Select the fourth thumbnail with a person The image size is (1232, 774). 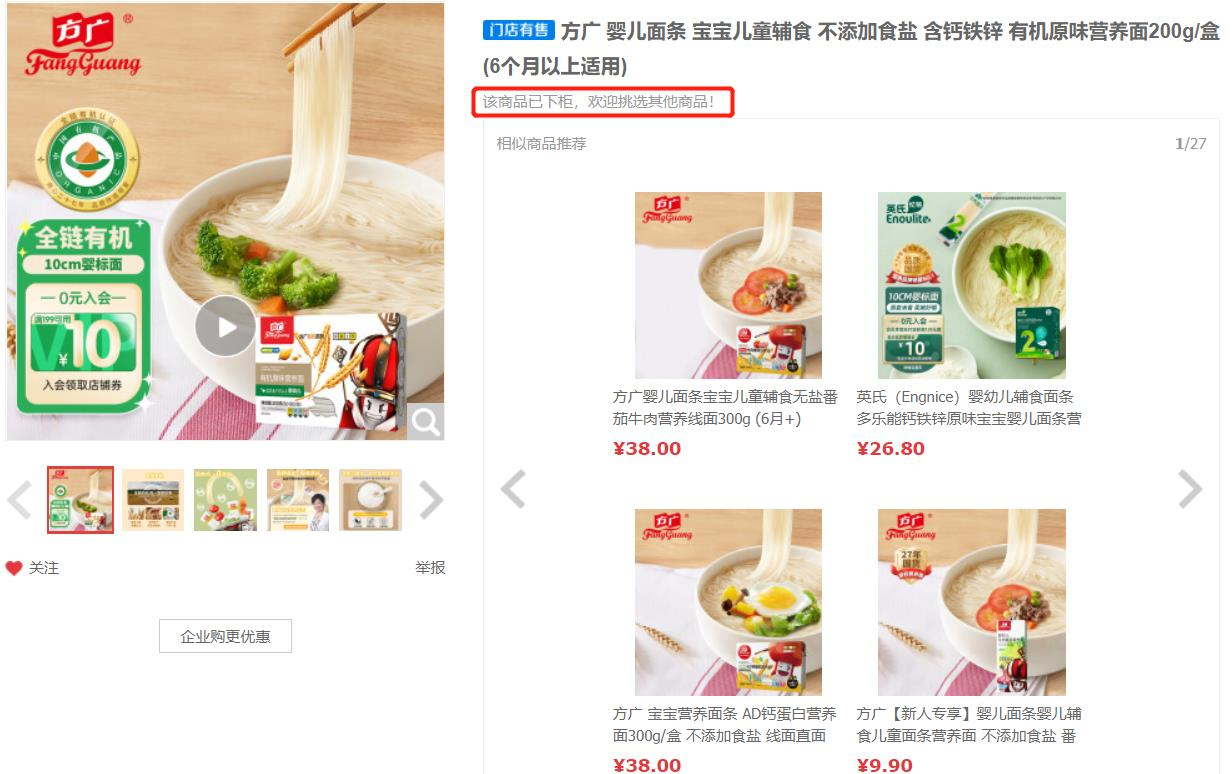click(x=298, y=500)
